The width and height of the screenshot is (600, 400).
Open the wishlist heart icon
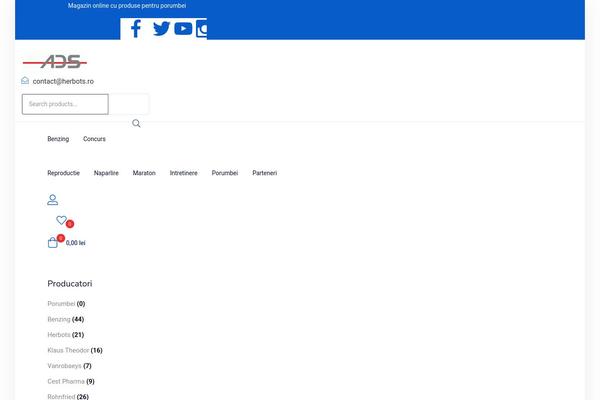pyautogui.click(x=61, y=220)
